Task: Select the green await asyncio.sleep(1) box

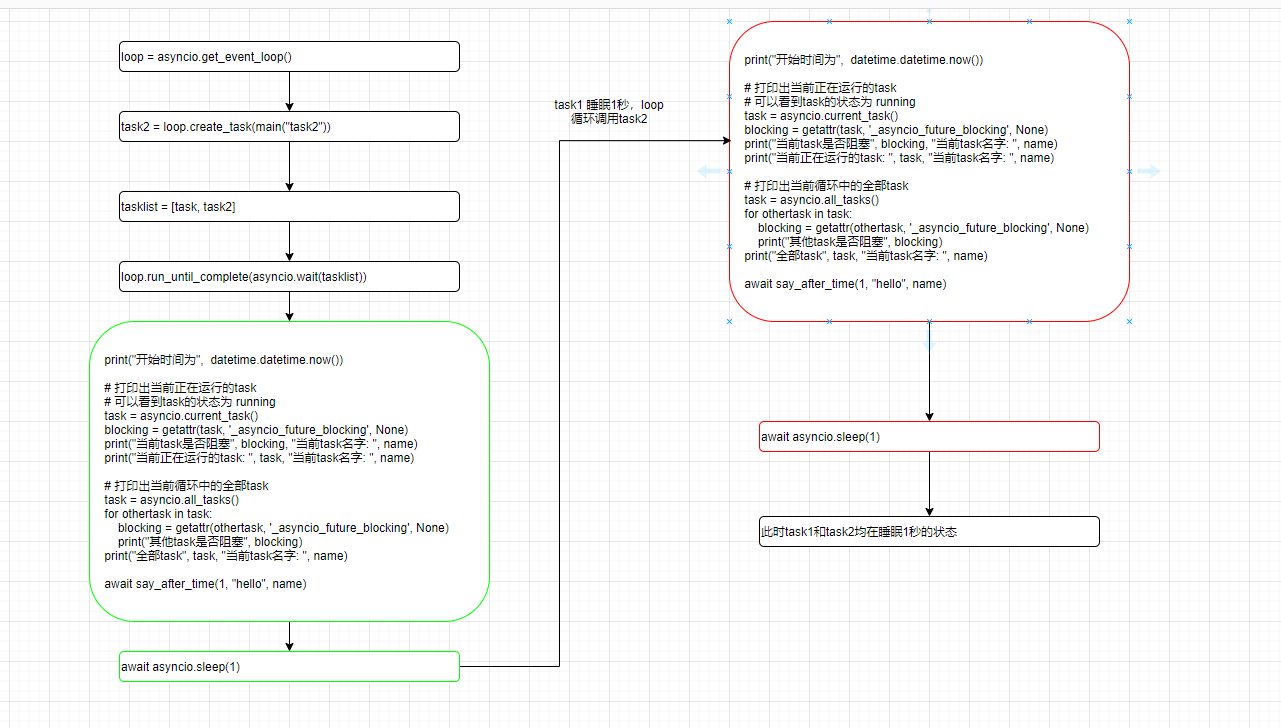Action: pos(289,666)
